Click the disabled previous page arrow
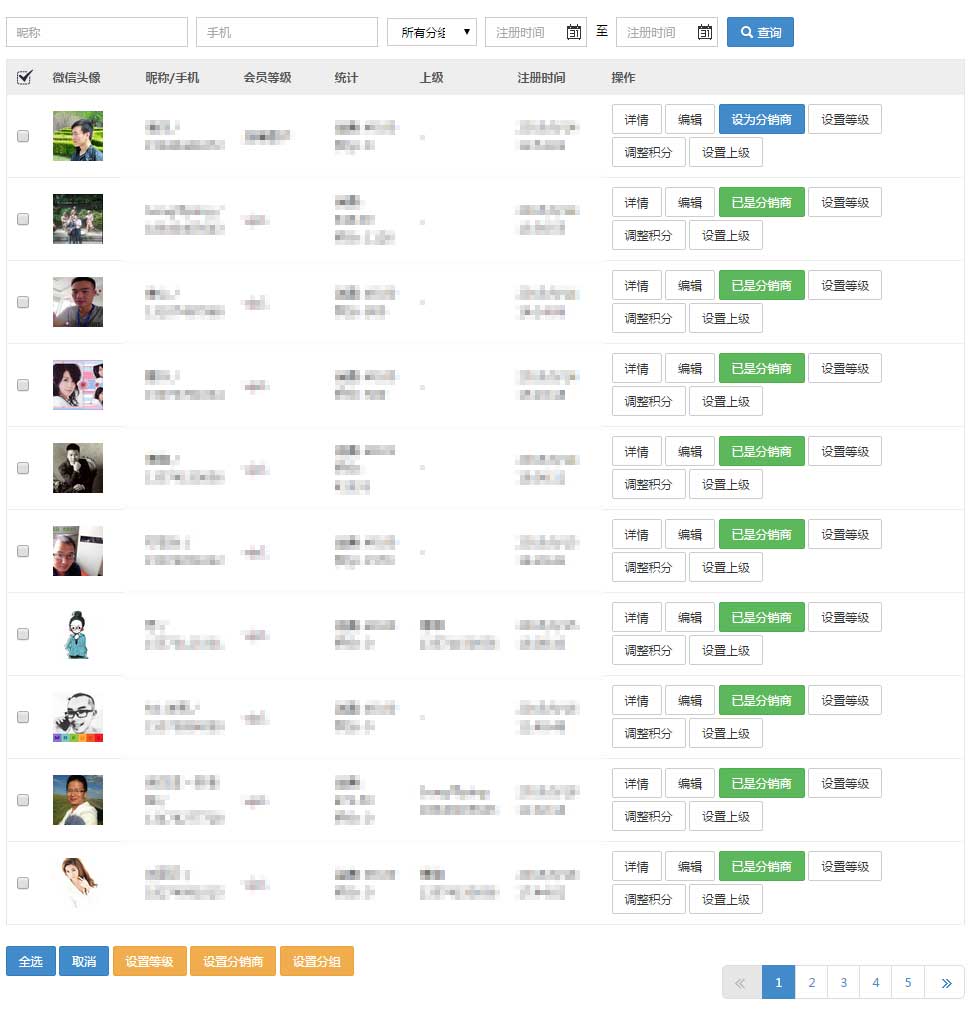The width and height of the screenshot is (974, 1028). coord(741,983)
